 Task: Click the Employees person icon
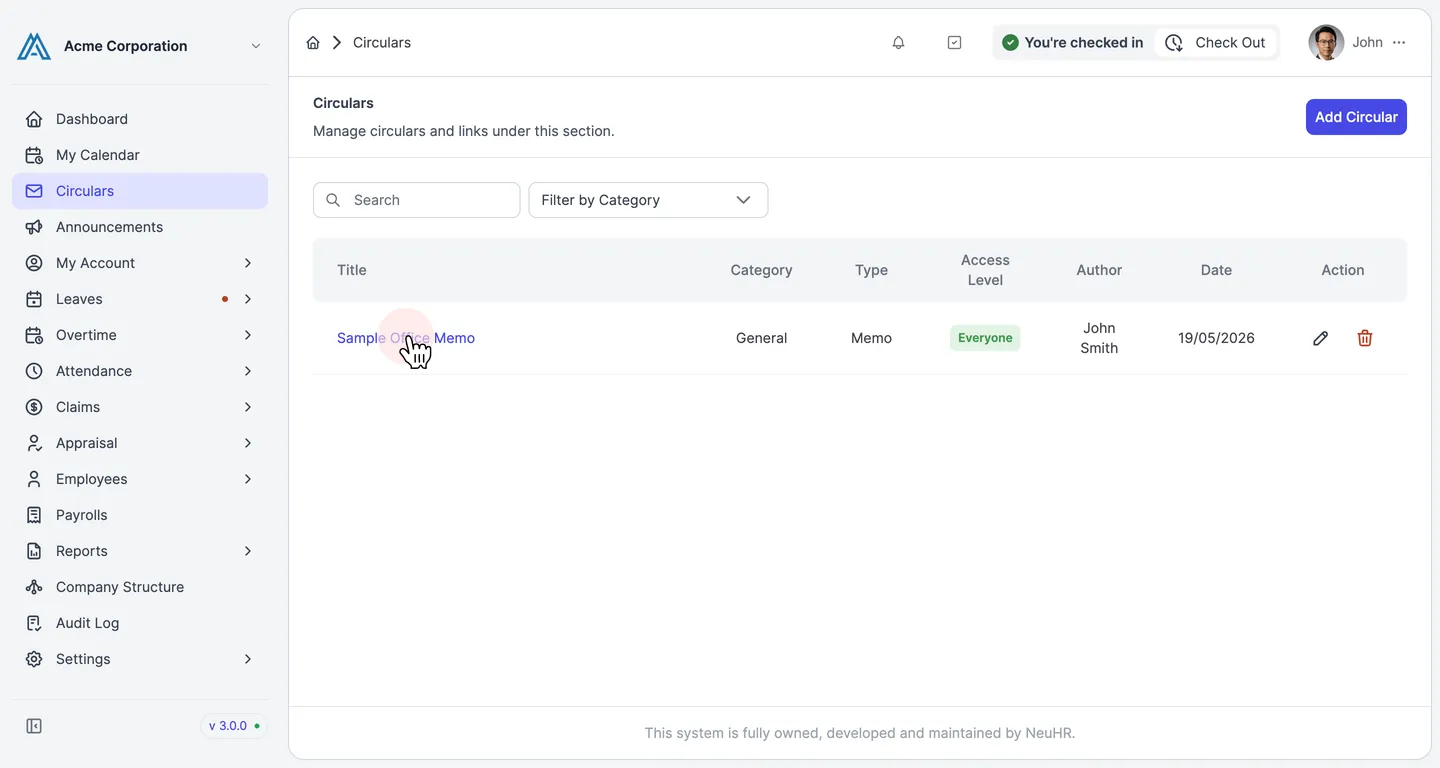[x=34, y=479]
